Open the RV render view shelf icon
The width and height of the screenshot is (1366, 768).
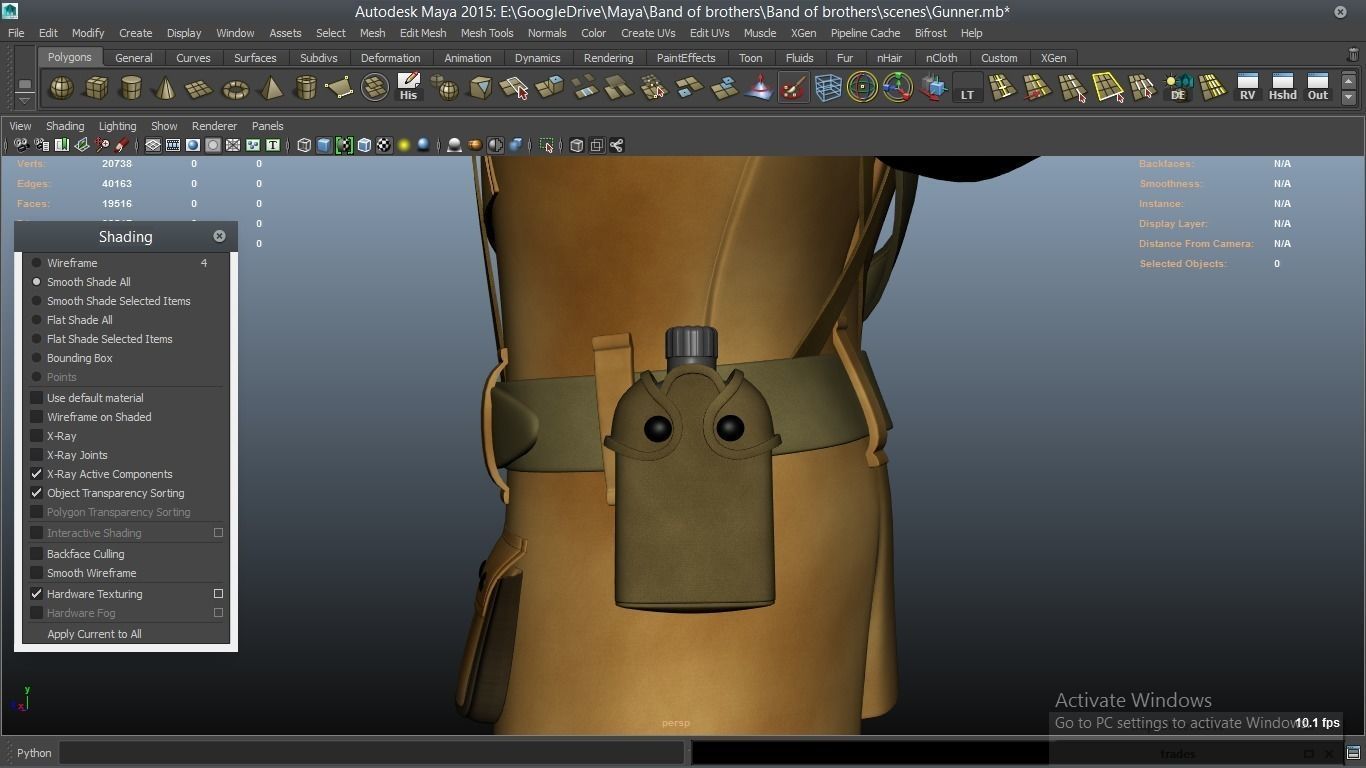tap(1247, 88)
